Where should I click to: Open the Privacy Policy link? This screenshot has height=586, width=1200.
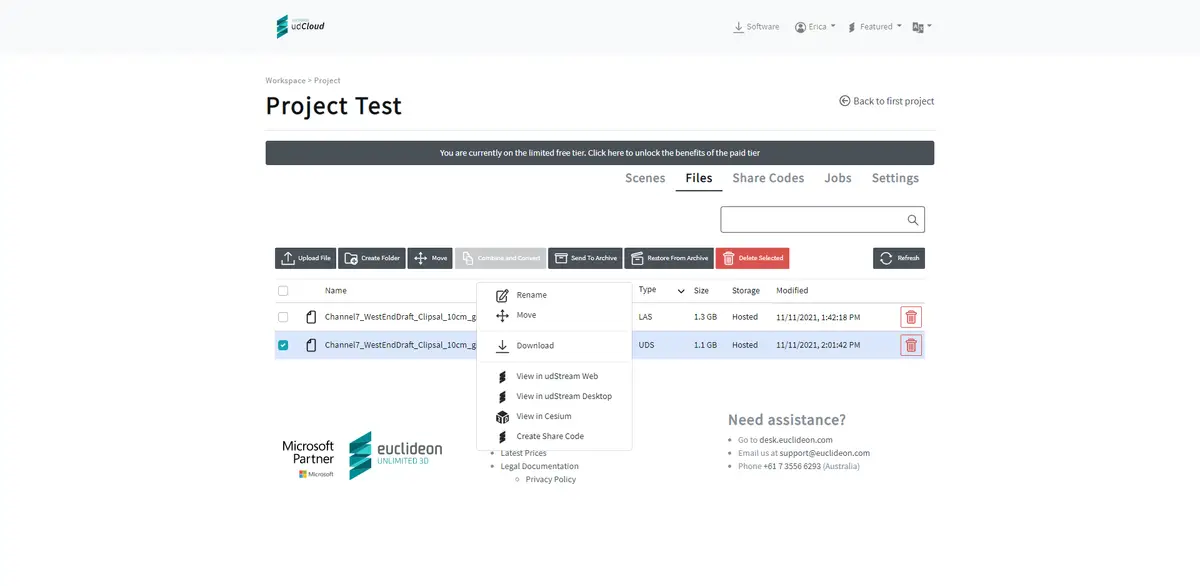tap(551, 479)
